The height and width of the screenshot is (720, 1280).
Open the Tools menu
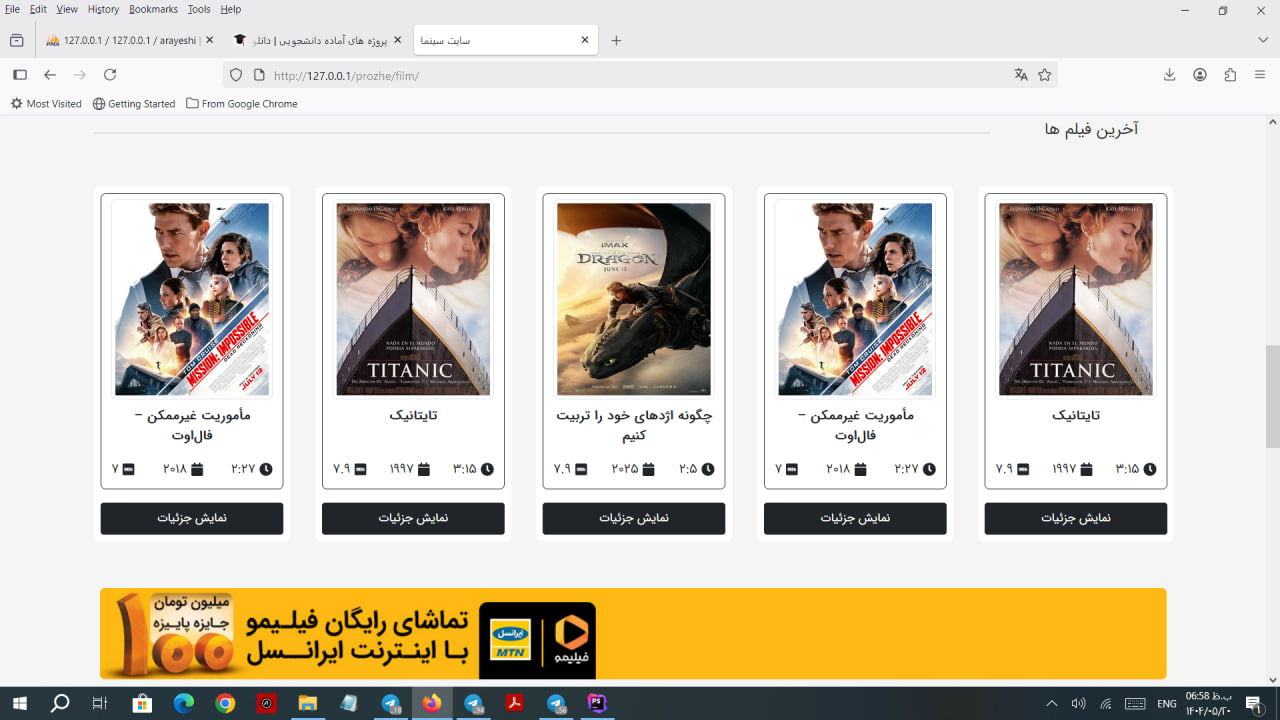point(199,9)
